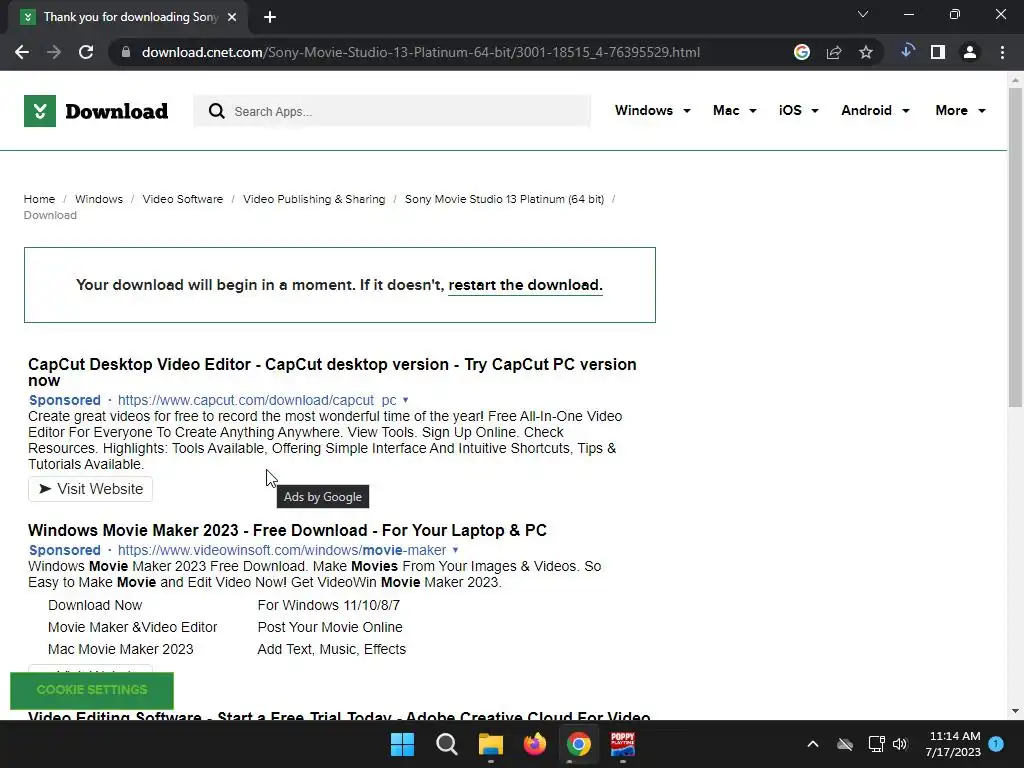Click scrollbar down arrow
Screen dimensions: 1024x768
click(1015, 711)
